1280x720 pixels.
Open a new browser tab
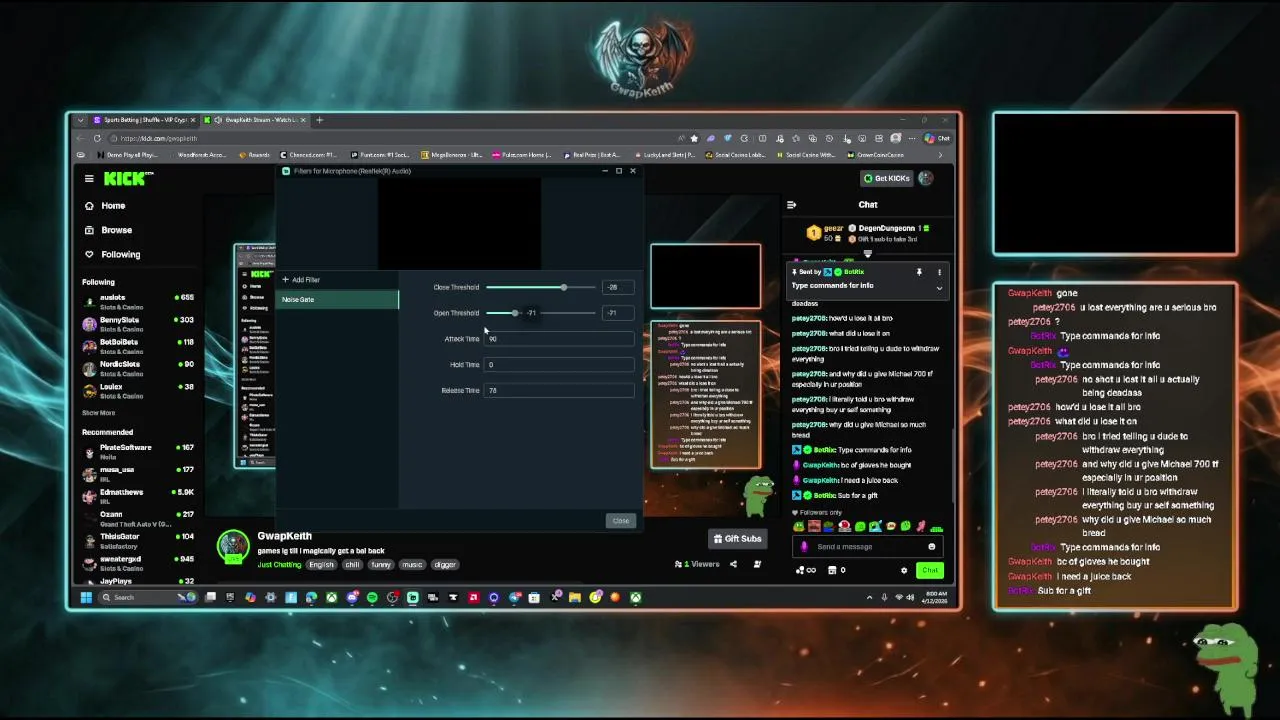(319, 120)
